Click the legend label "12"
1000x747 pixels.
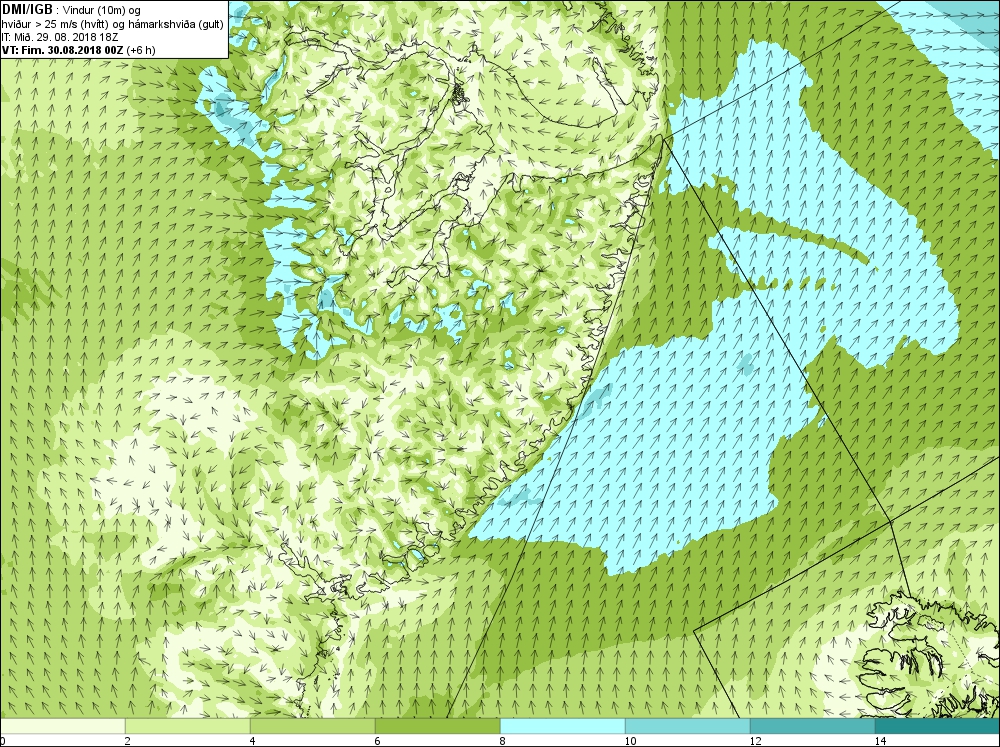755,741
